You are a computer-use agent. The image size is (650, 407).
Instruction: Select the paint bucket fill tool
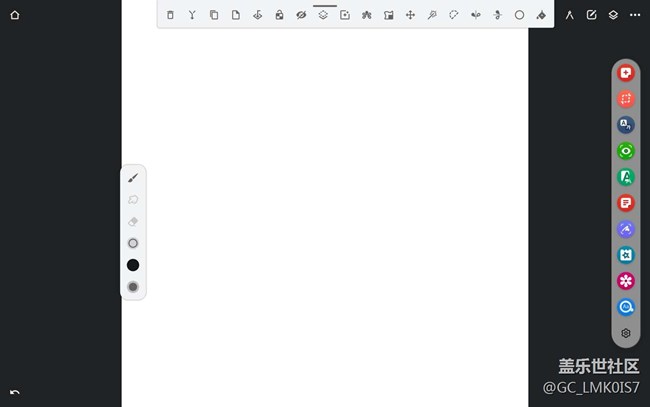pyautogui.click(x=541, y=15)
